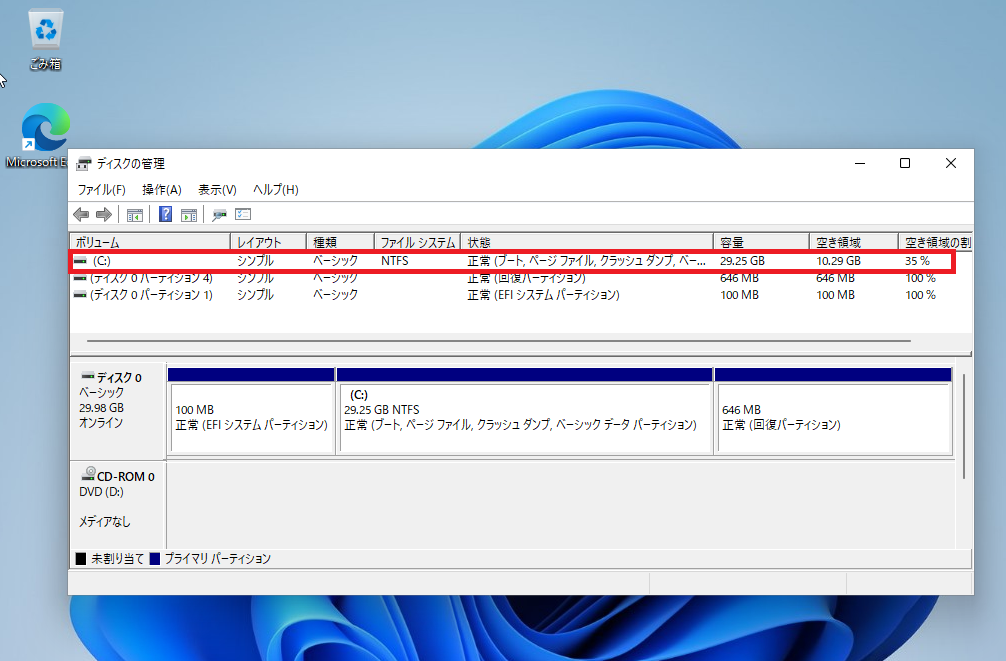
Task: Select the CD-ROM 0 DVD (D:) label block
Action: click(x=117, y=504)
